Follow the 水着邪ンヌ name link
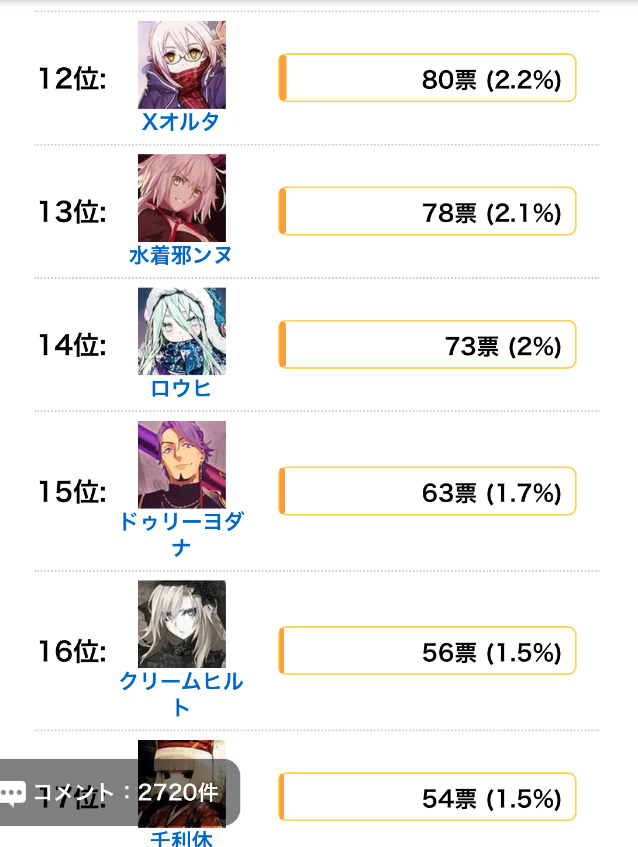This screenshot has height=847, width=638. click(x=181, y=255)
